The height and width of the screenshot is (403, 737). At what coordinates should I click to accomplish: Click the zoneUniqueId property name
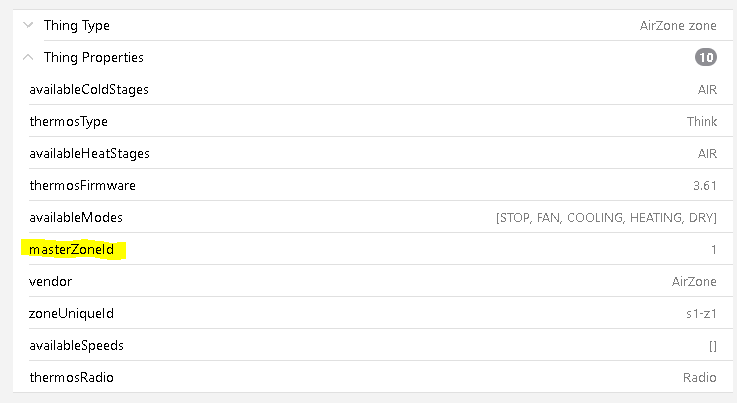[71, 314]
